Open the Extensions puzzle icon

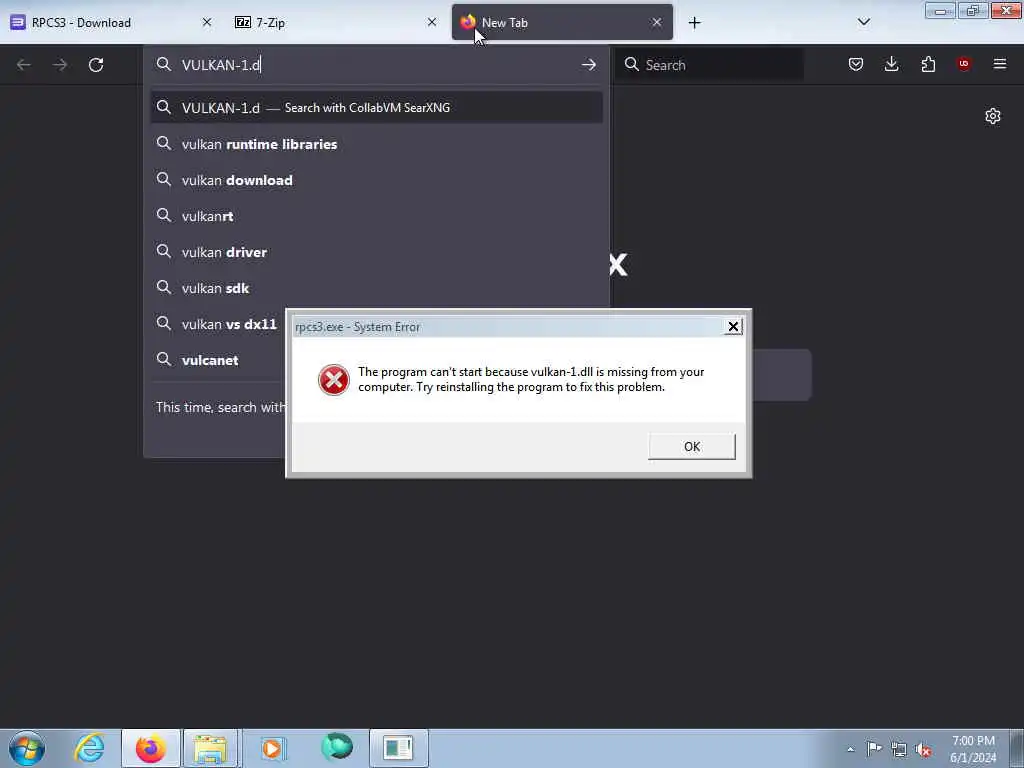pyautogui.click(x=928, y=64)
